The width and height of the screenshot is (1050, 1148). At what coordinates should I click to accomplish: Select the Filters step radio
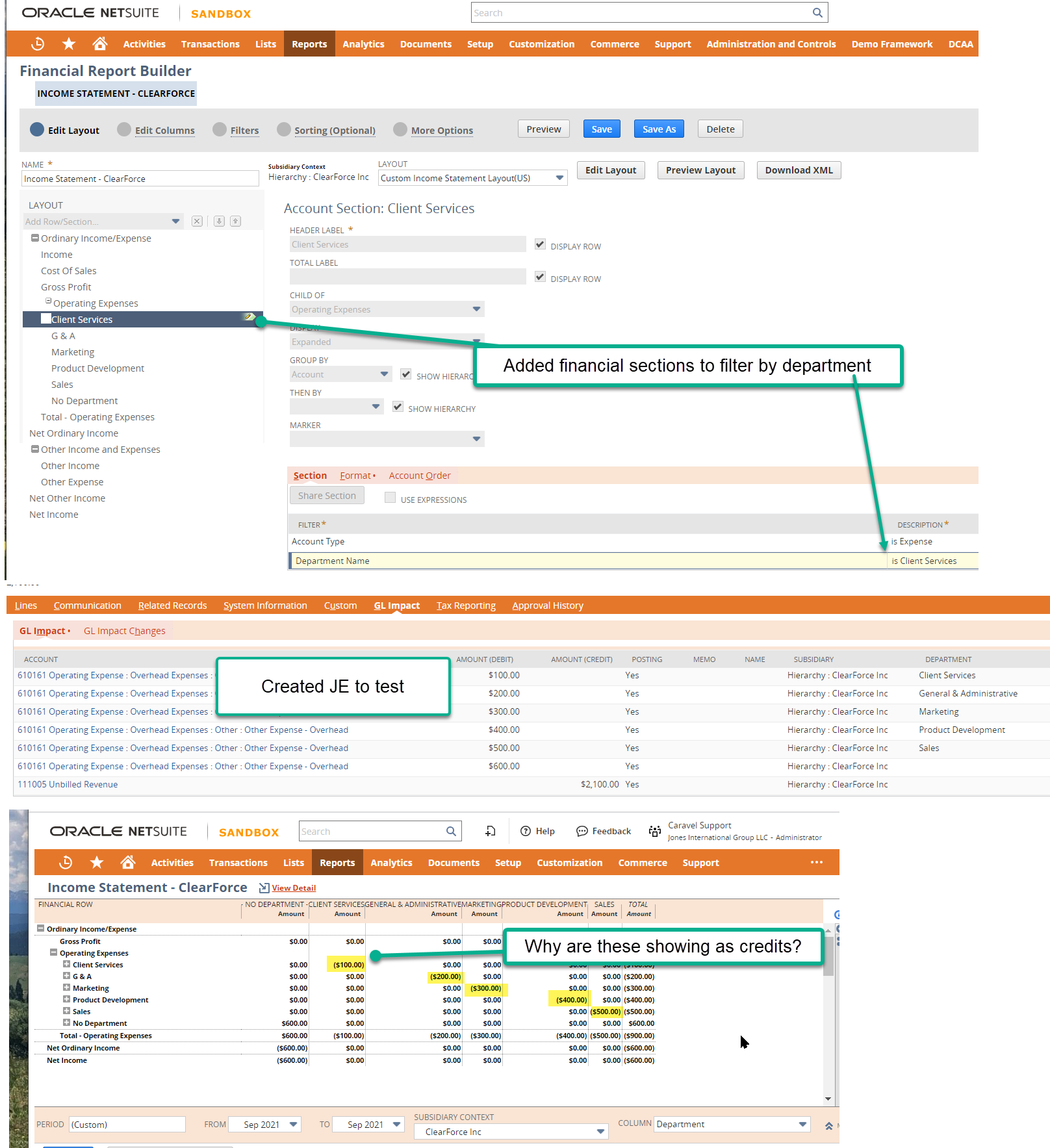[x=220, y=129]
